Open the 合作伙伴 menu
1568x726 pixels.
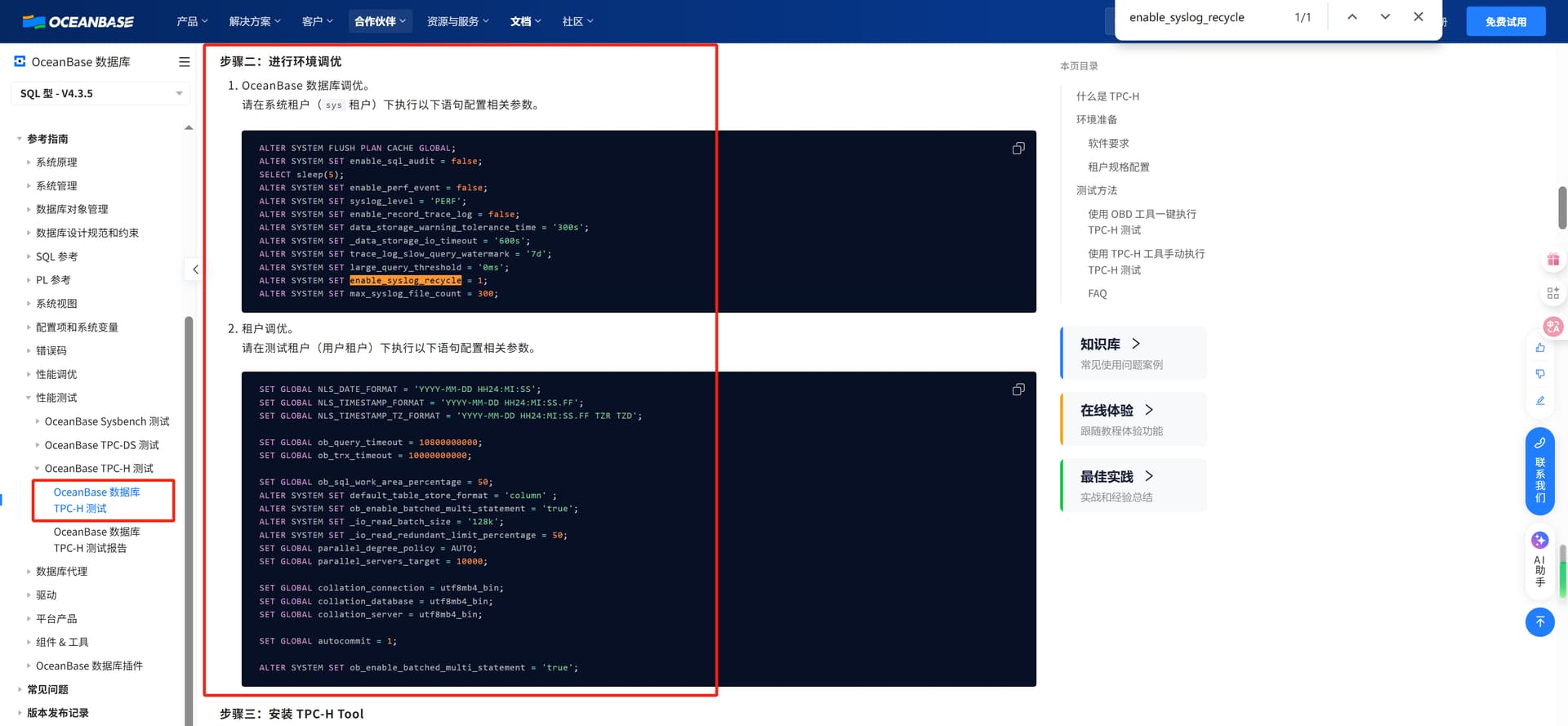[380, 21]
